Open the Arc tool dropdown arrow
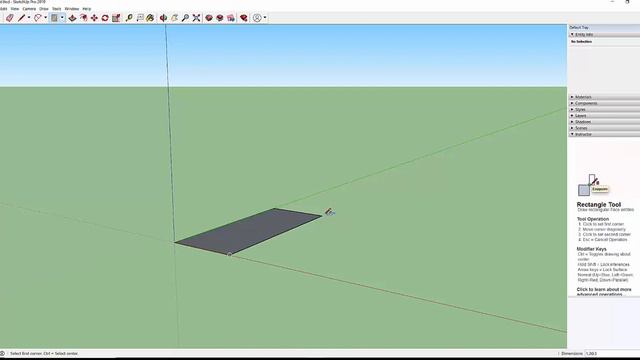This screenshot has height=360, width=640. pos(45,18)
